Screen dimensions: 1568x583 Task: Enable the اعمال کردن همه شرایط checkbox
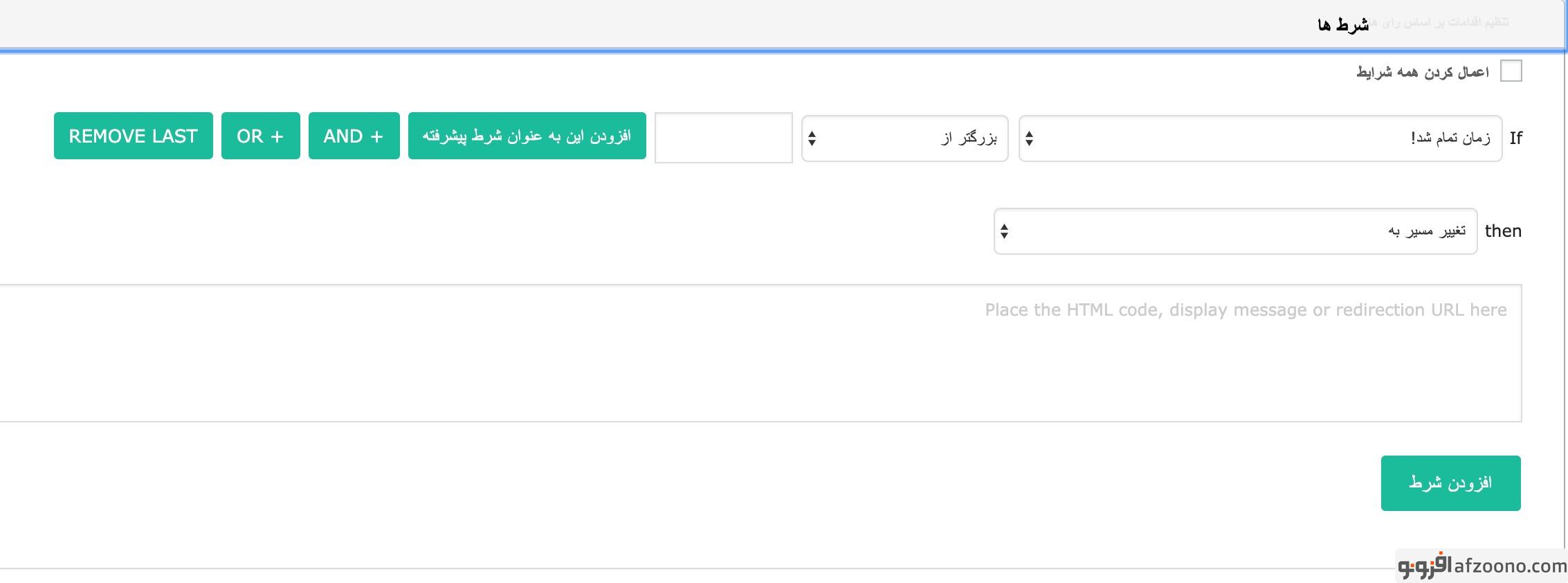tap(1511, 71)
